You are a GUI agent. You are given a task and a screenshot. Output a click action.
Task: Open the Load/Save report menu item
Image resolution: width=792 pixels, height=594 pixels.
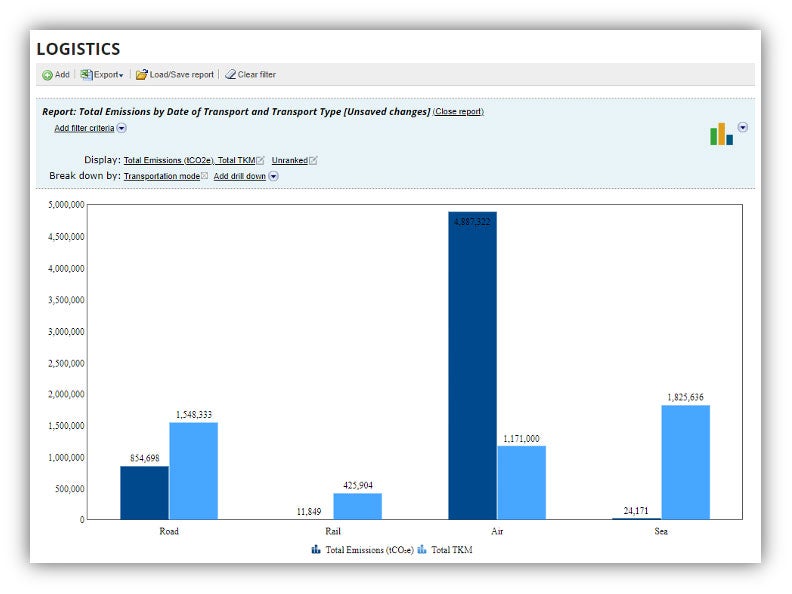181,75
